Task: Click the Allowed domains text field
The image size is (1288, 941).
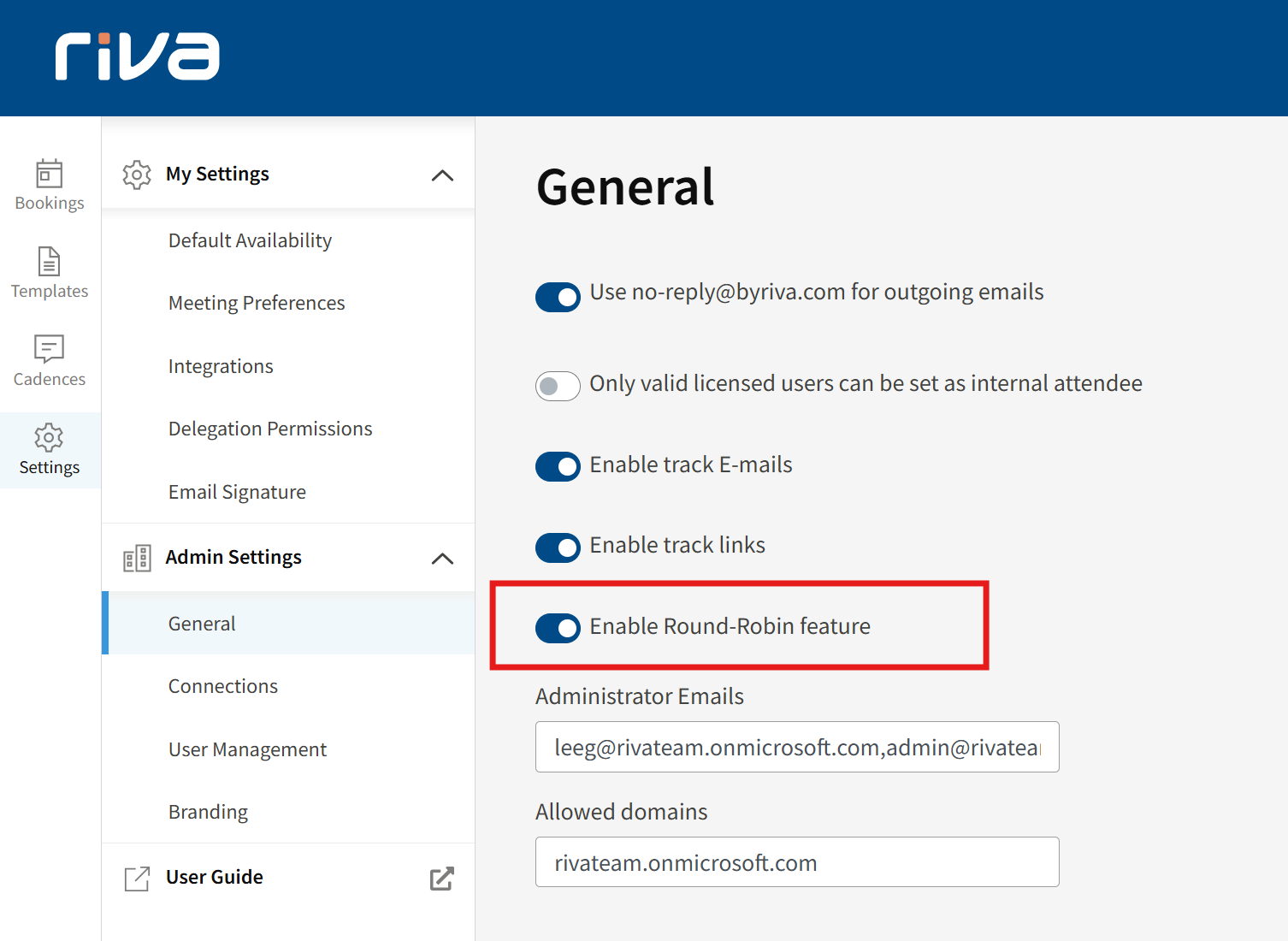Action: pyautogui.click(x=796, y=862)
